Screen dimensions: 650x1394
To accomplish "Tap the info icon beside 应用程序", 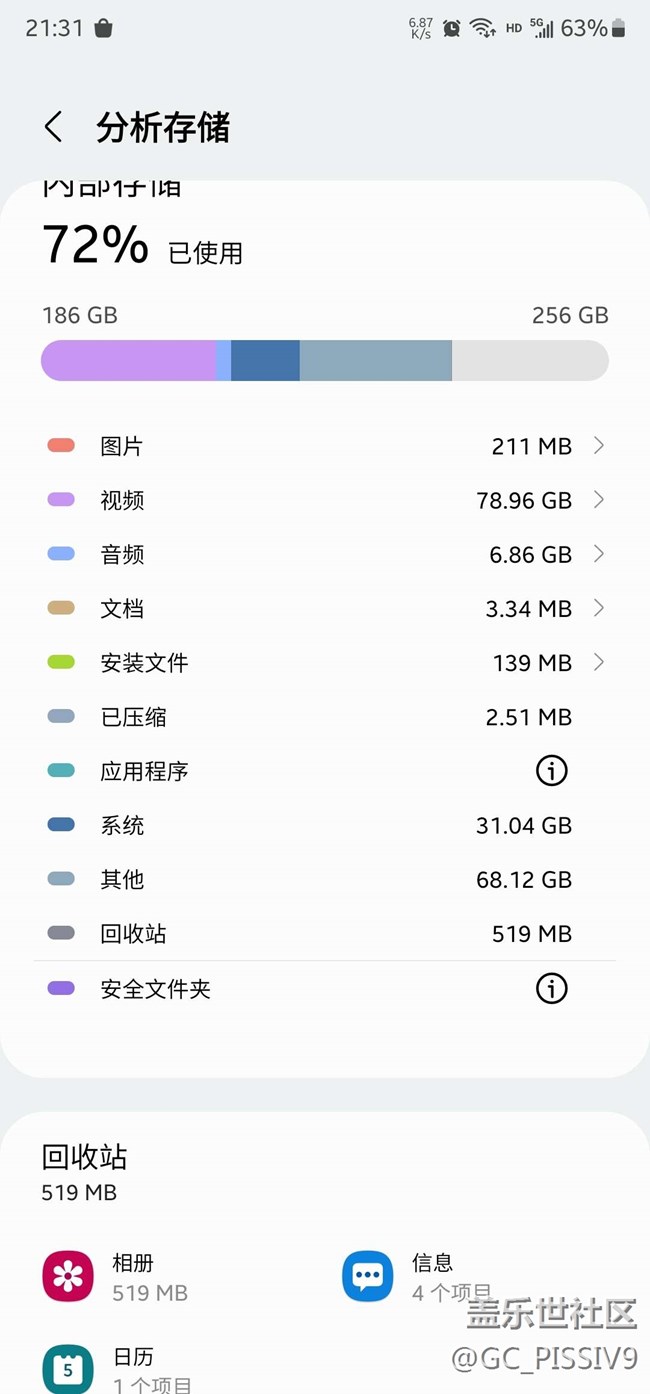I will (551, 771).
